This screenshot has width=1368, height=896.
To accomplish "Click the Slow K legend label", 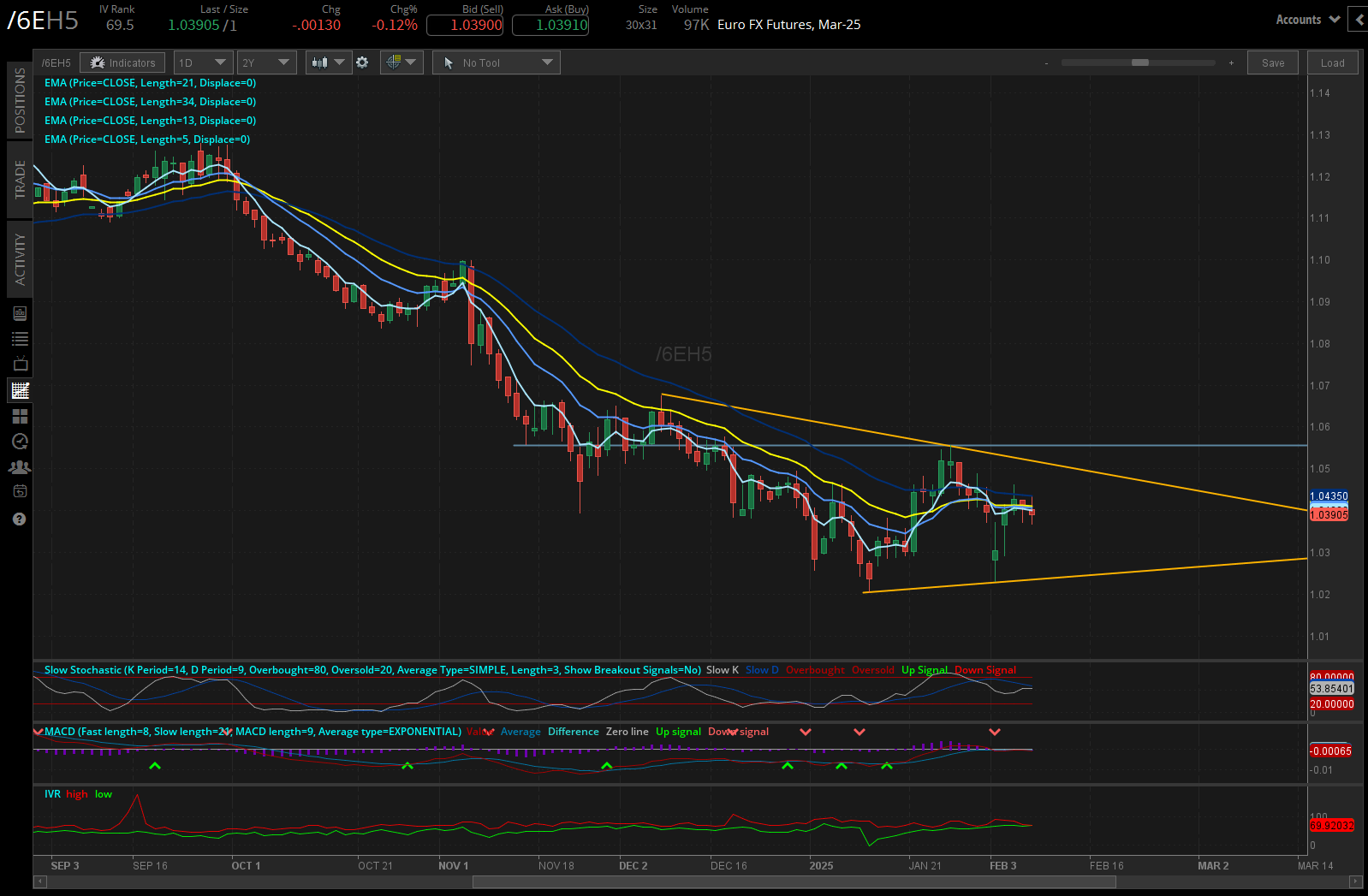I will click(723, 670).
